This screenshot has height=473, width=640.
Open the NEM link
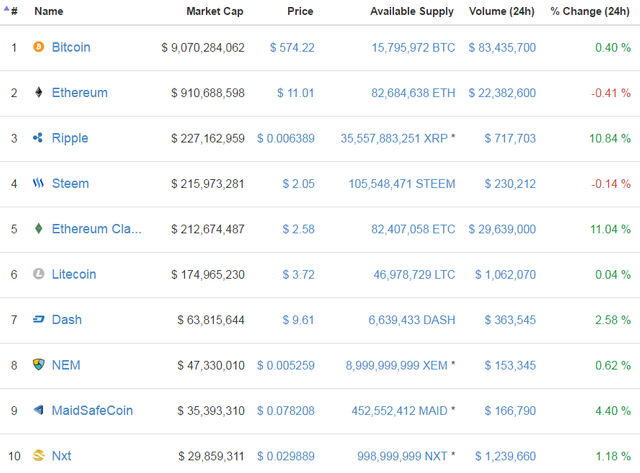[x=66, y=365]
